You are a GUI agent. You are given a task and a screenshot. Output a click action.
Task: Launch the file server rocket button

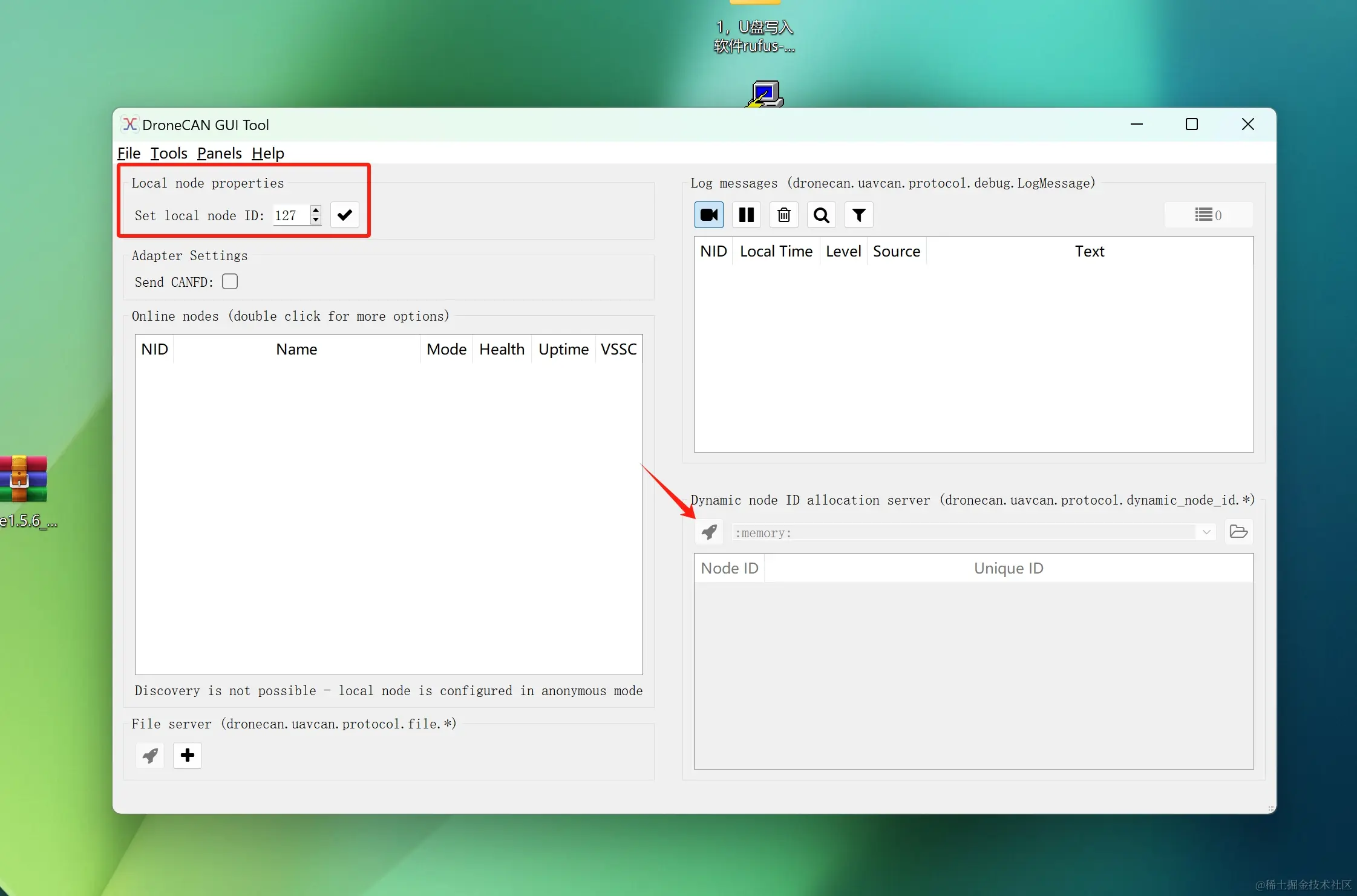click(150, 755)
